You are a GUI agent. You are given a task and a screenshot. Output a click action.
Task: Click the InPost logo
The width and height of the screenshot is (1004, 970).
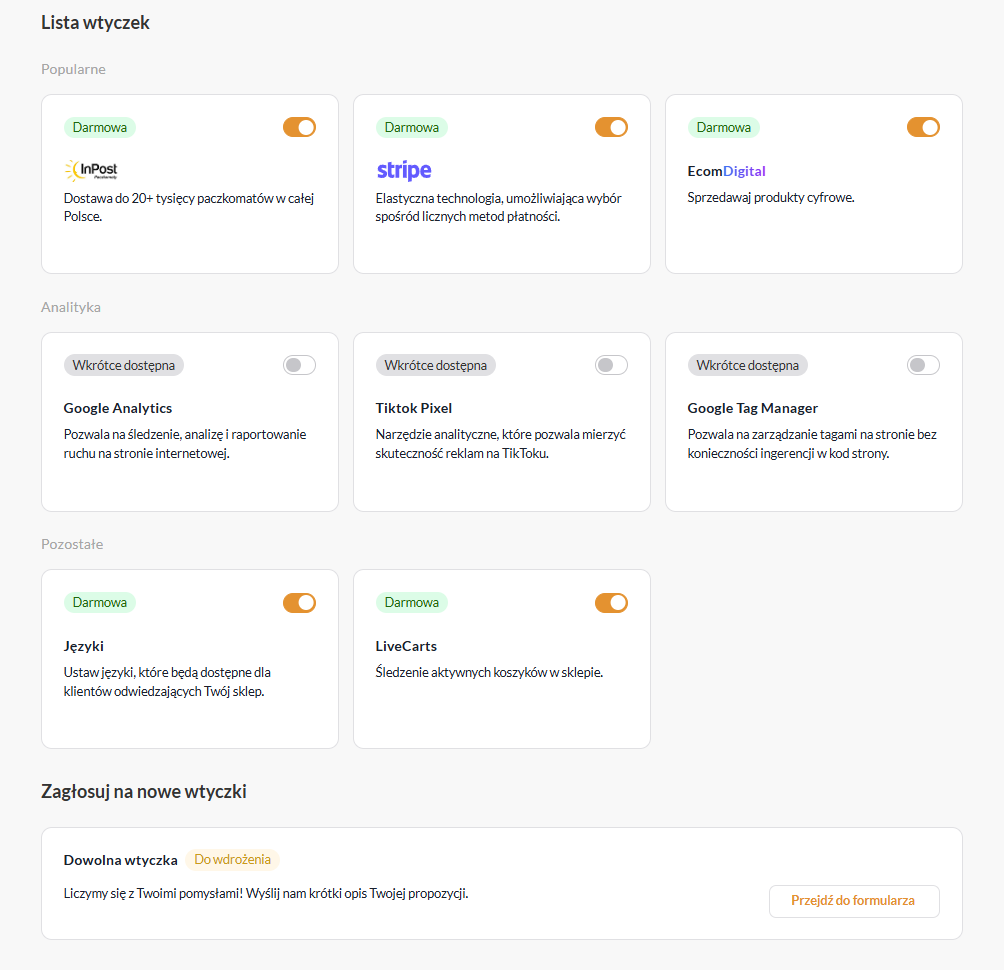coord(91,170)
